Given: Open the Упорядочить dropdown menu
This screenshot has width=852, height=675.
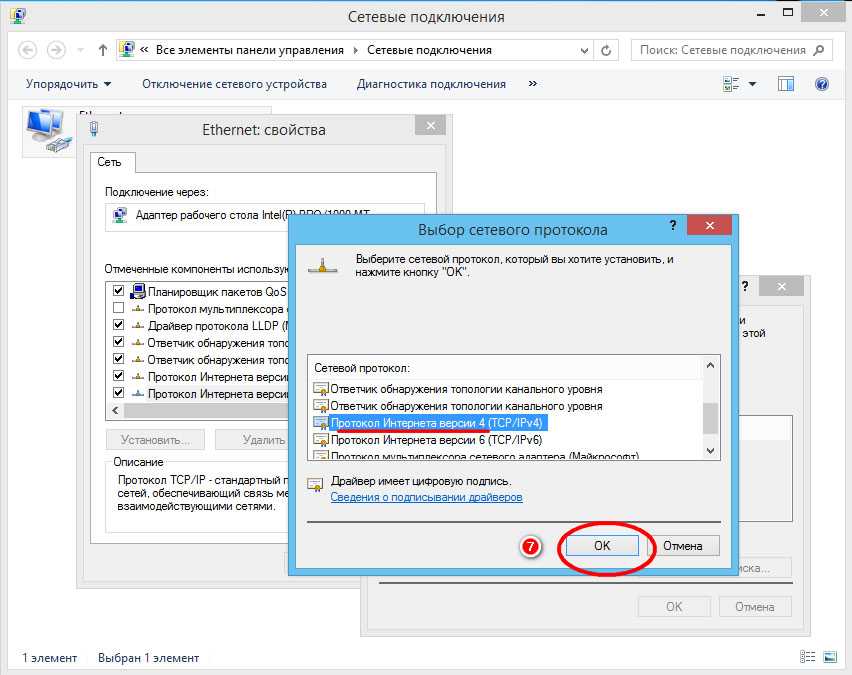Looking at the screenshot, I should (x=68, y=84).
